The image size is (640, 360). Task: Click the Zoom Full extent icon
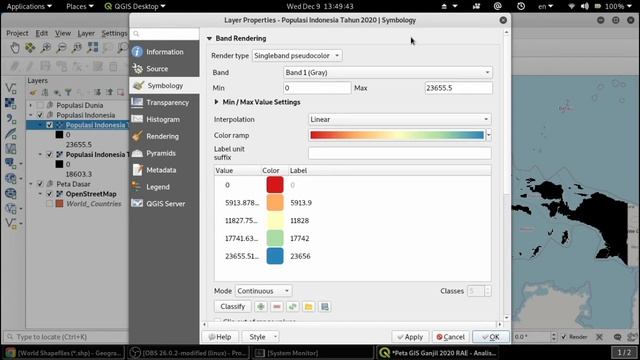pos(93,48)
